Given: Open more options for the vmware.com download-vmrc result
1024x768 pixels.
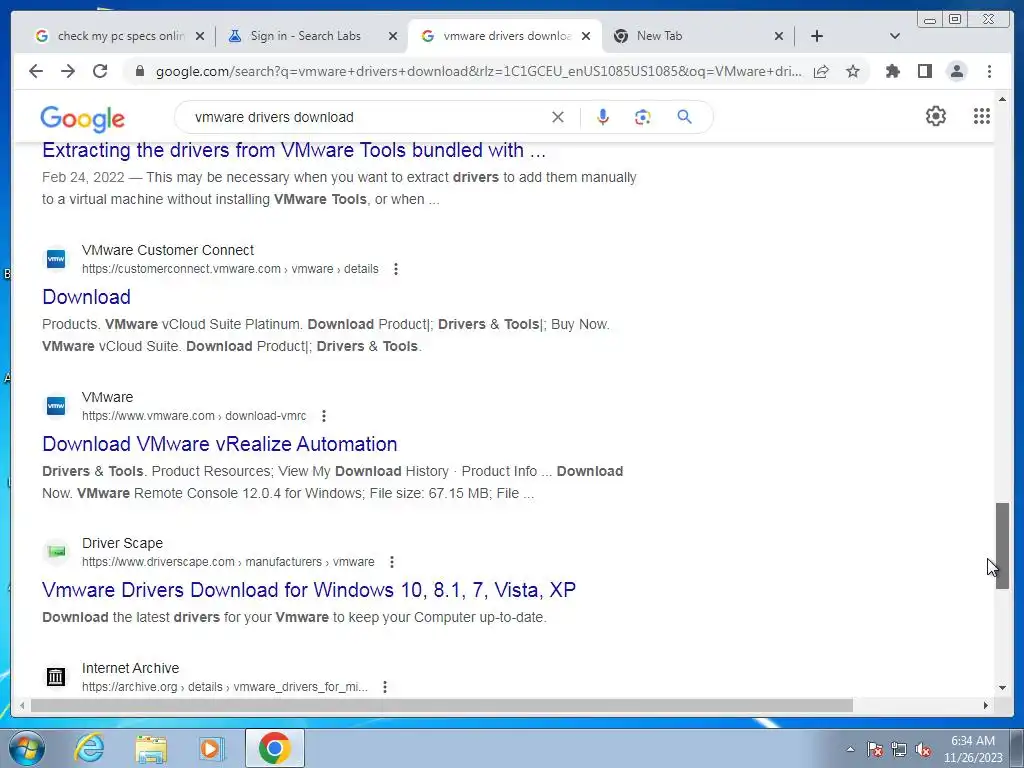Looking at the screenshot, I should tap(324, 416).
